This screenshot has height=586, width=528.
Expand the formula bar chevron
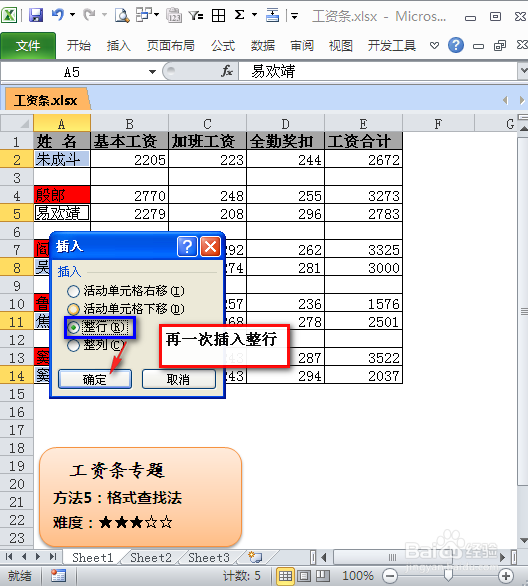[523, 71]
